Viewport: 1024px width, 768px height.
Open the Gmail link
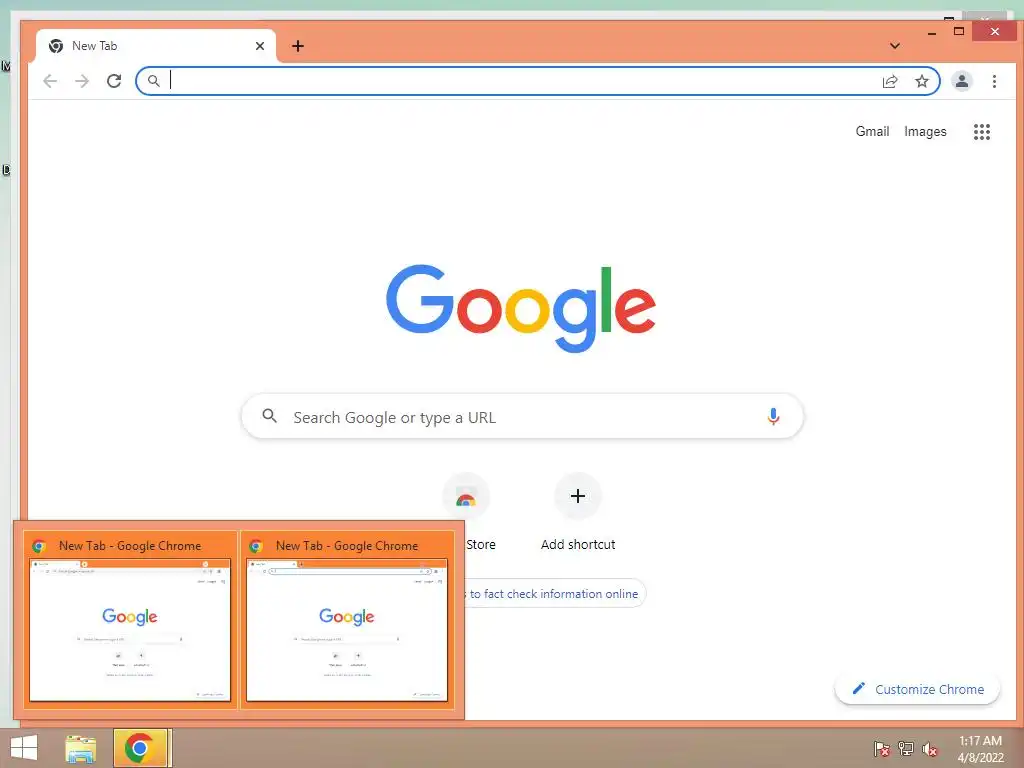point(872,131)
